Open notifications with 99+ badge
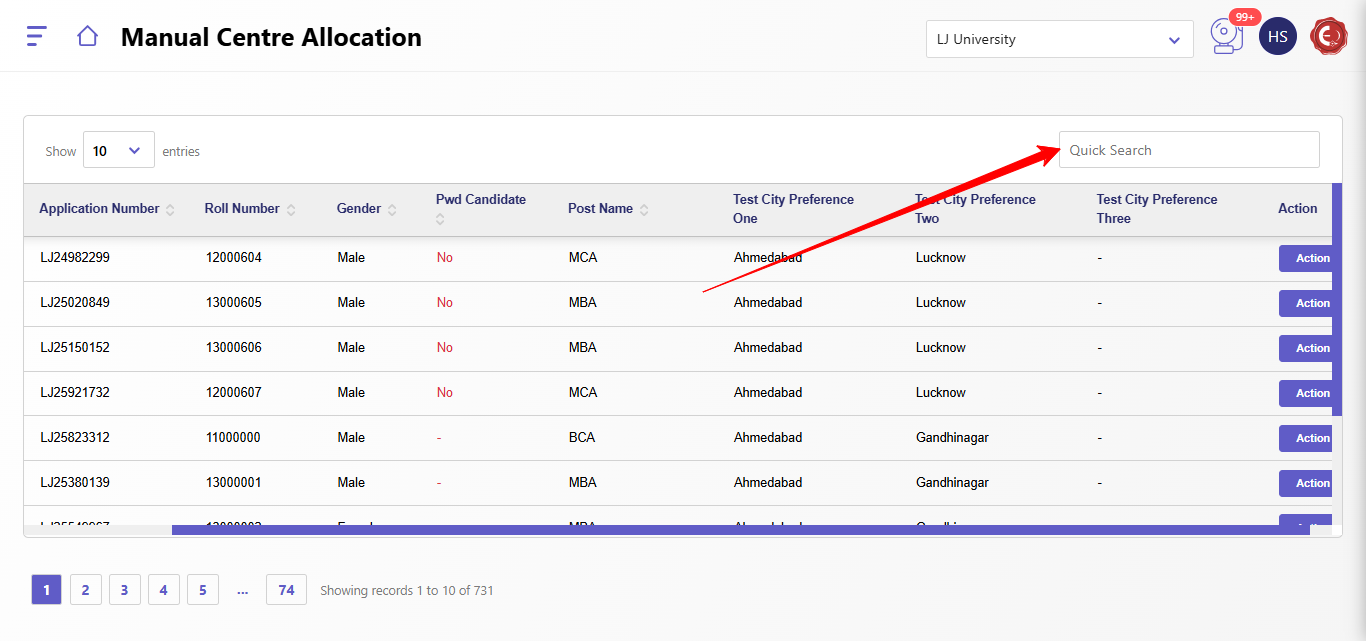 [x=1225, y=36]
